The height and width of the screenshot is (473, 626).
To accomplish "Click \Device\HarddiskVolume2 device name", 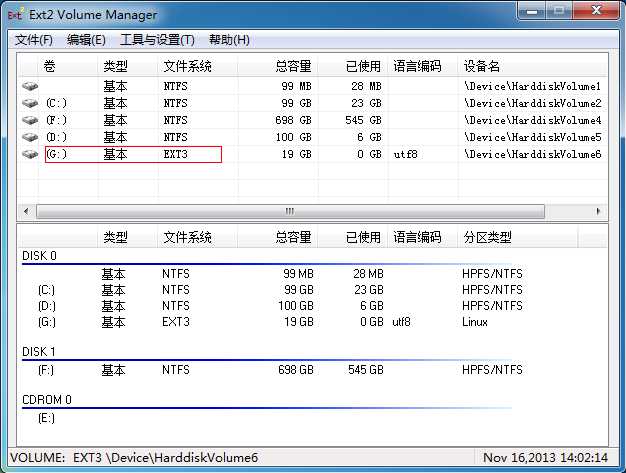I will tap(532, 103).
